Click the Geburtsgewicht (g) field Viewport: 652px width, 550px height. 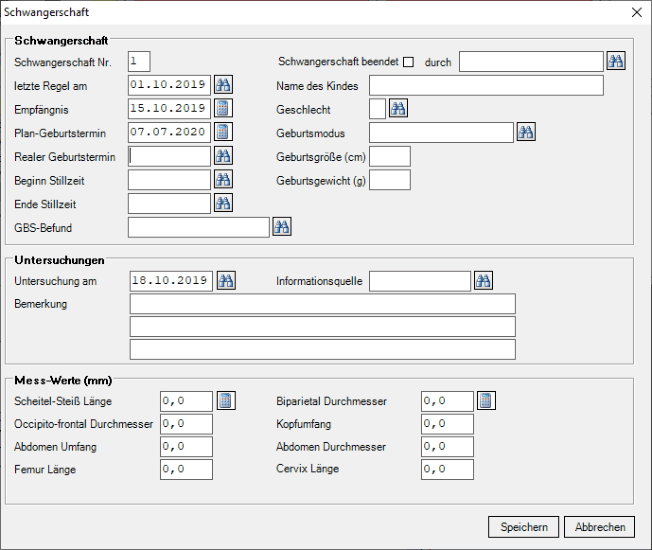tap(390, 180)
